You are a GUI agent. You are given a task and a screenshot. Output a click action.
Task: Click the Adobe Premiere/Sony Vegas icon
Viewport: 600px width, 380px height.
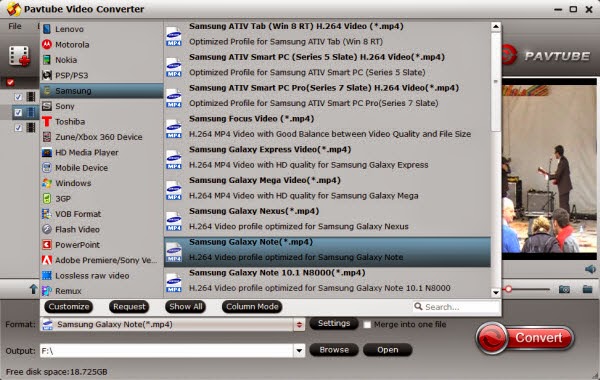(47, 260)
